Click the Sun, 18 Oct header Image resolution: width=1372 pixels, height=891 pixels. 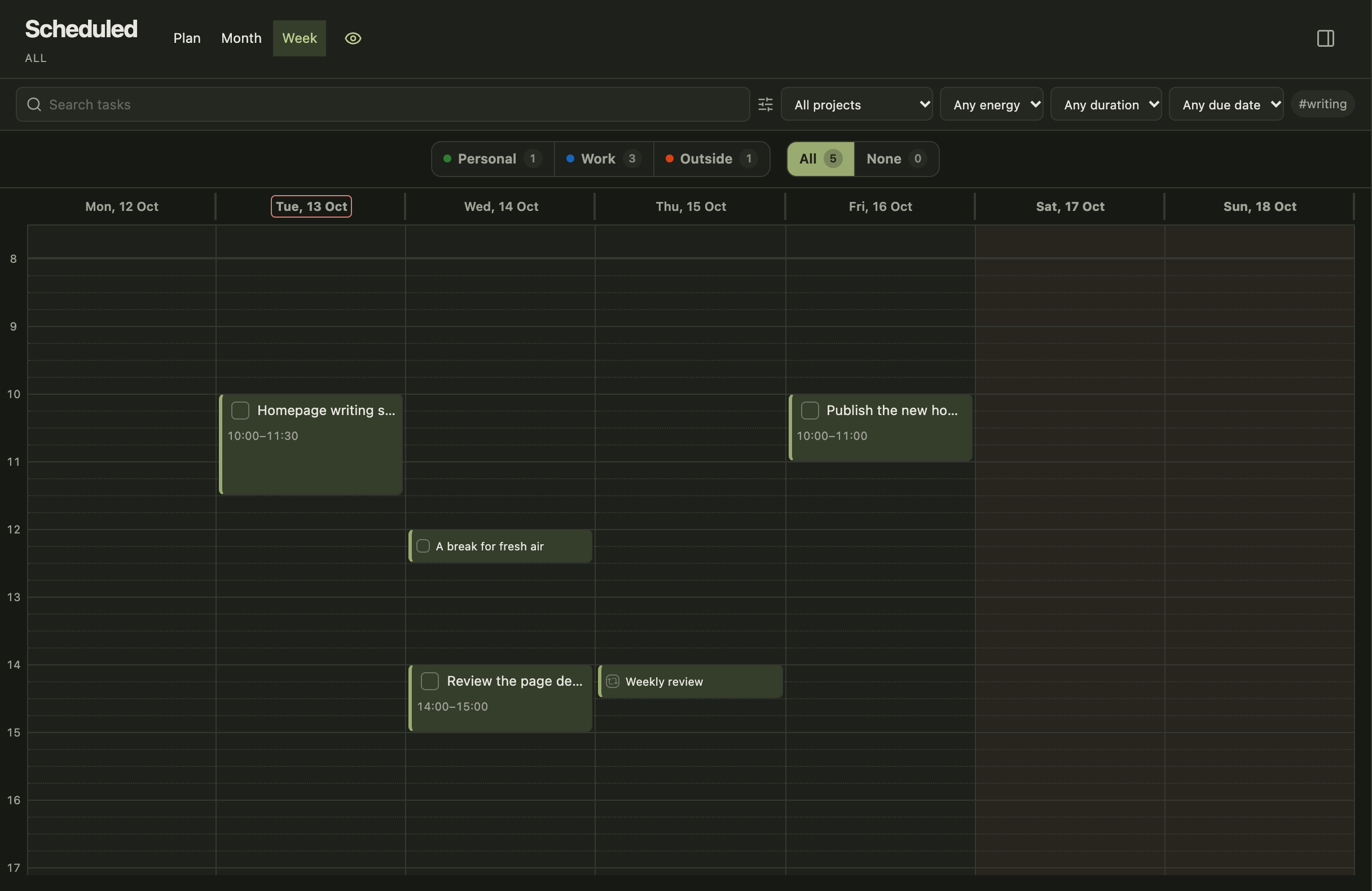click(x=1260, y=206)
